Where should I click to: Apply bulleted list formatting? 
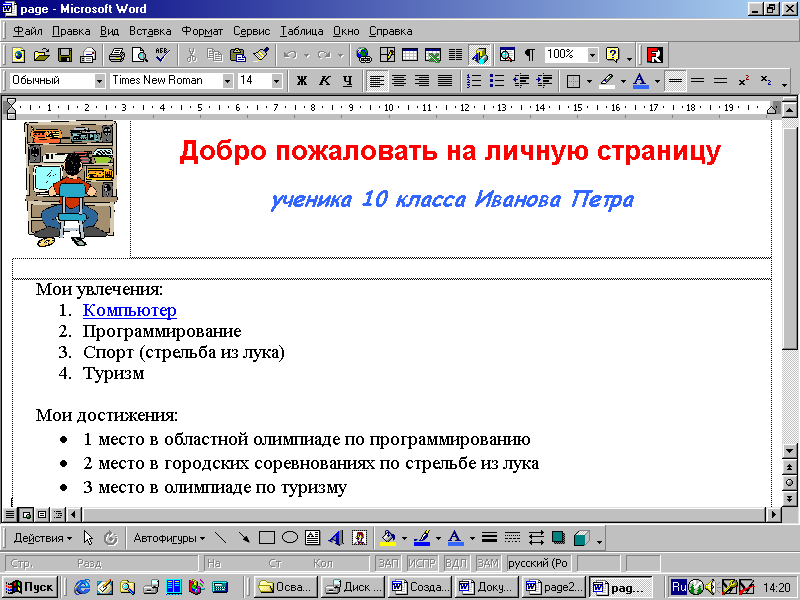click(x=497, y=81)
